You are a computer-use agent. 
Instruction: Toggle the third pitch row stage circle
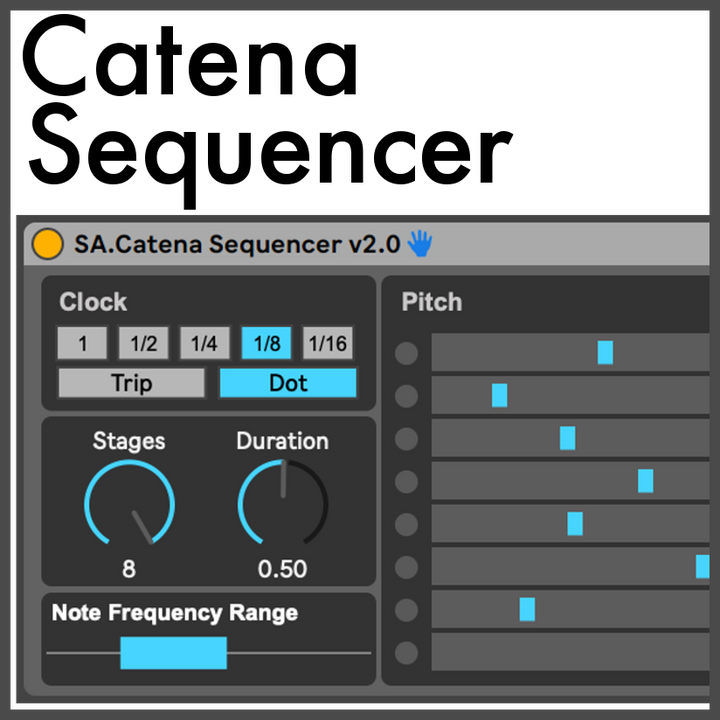(x=406, y=439)
